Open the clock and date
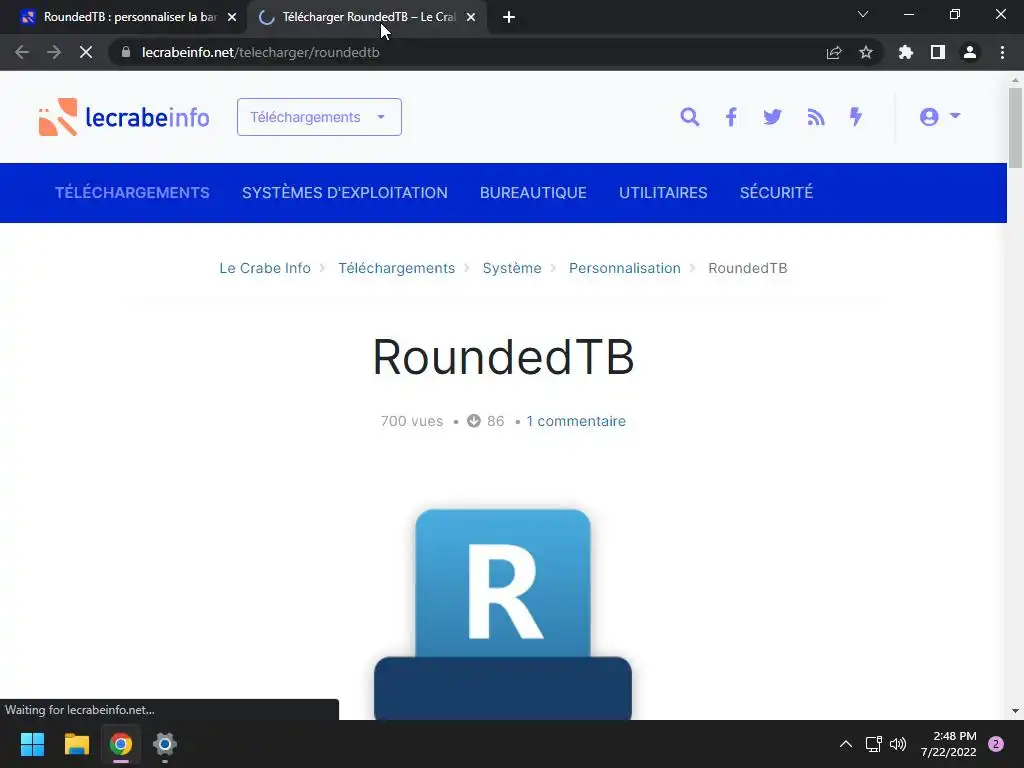The width and height of the screenshot is (1024, 768). click(x=949, y=744)
